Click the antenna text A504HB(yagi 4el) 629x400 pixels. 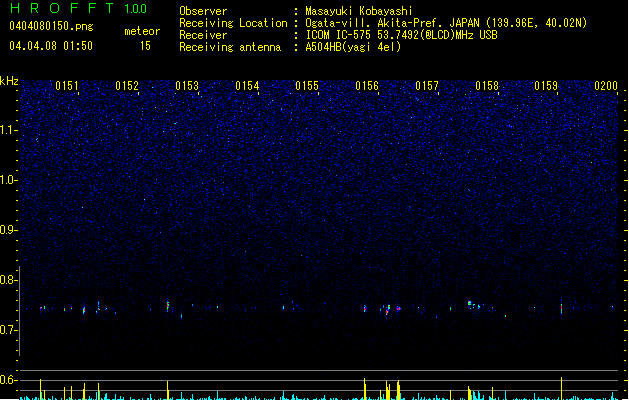tap(353, 47)
